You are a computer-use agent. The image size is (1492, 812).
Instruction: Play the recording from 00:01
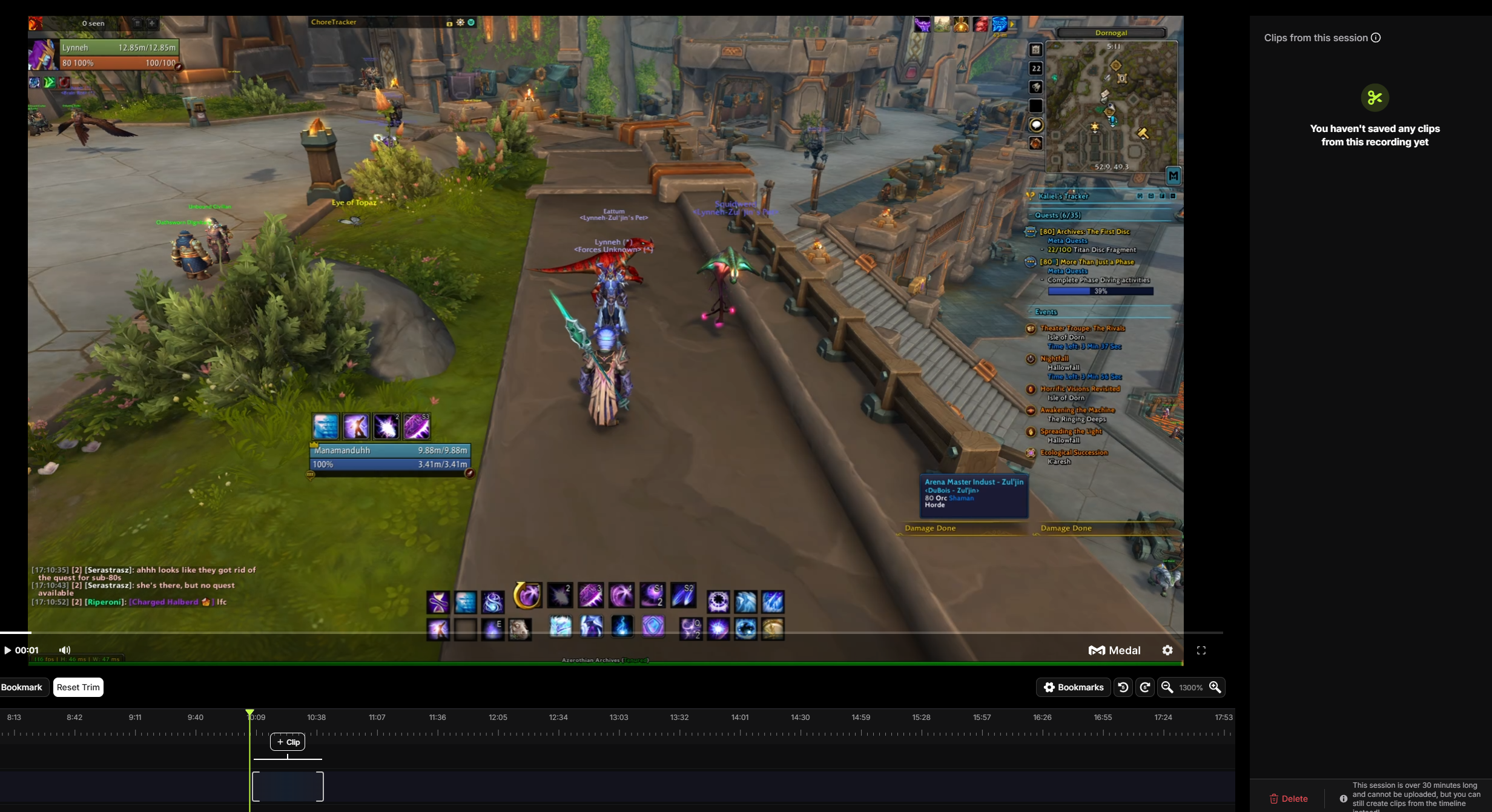(8, 650)
